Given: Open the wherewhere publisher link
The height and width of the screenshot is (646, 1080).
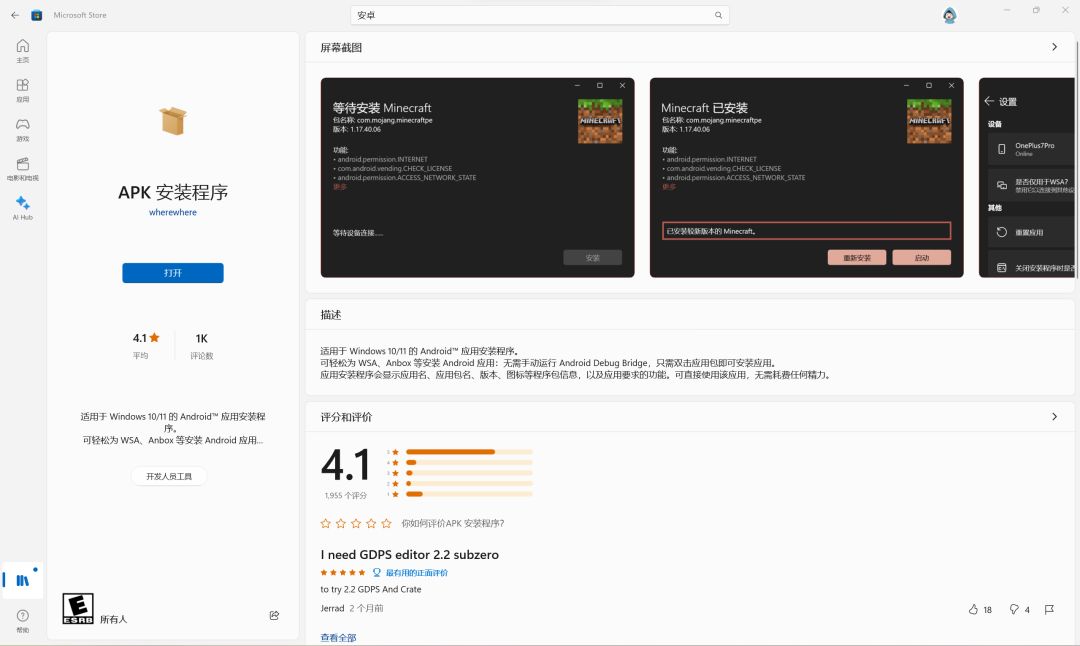Looking at the screenshot, I should pyautogui.click(x=173, y=212).
